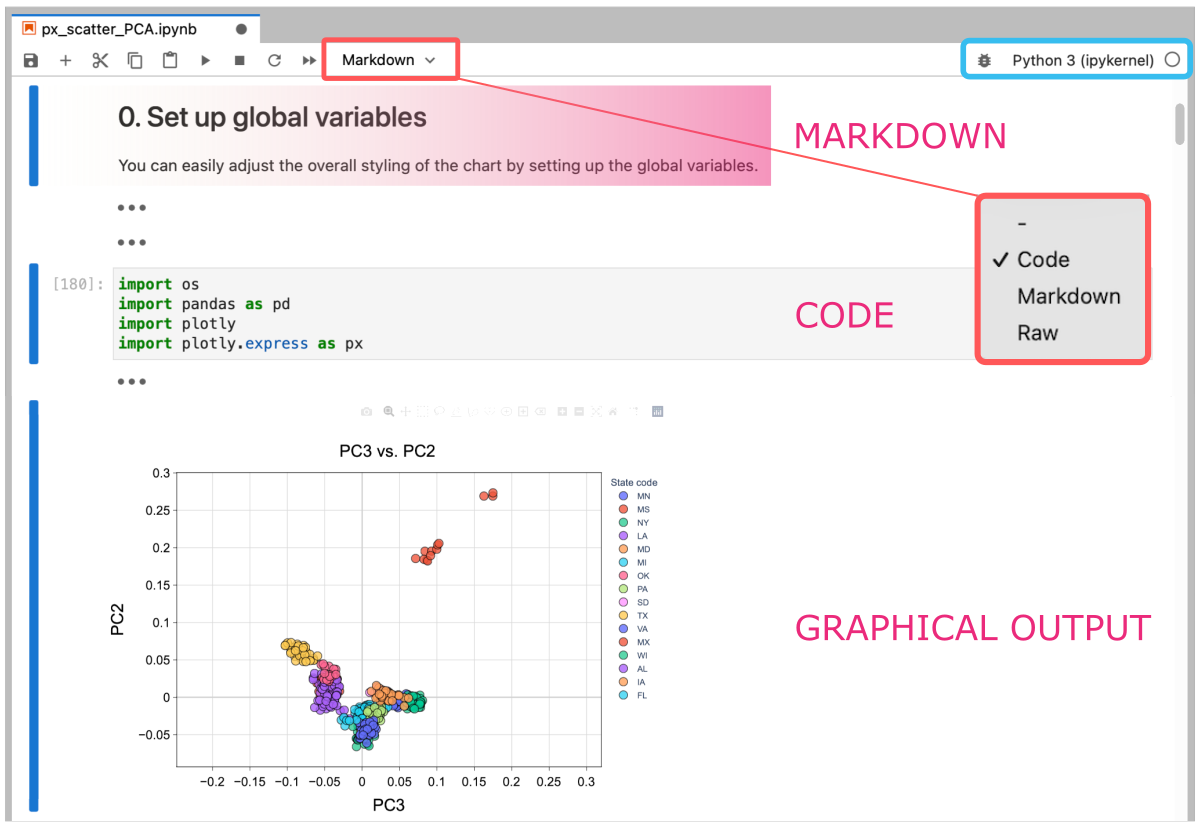Toggle the IA legend entry
Image resolution: width=1200 pixels, height=827 pixels.
pos(634,682)
